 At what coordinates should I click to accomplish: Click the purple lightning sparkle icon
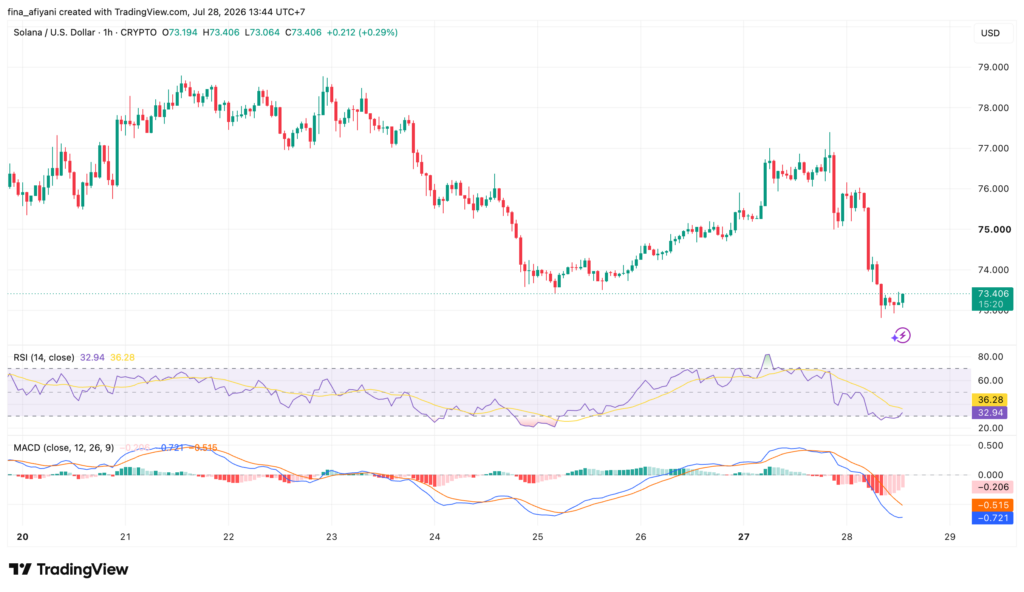coord(901,336)
